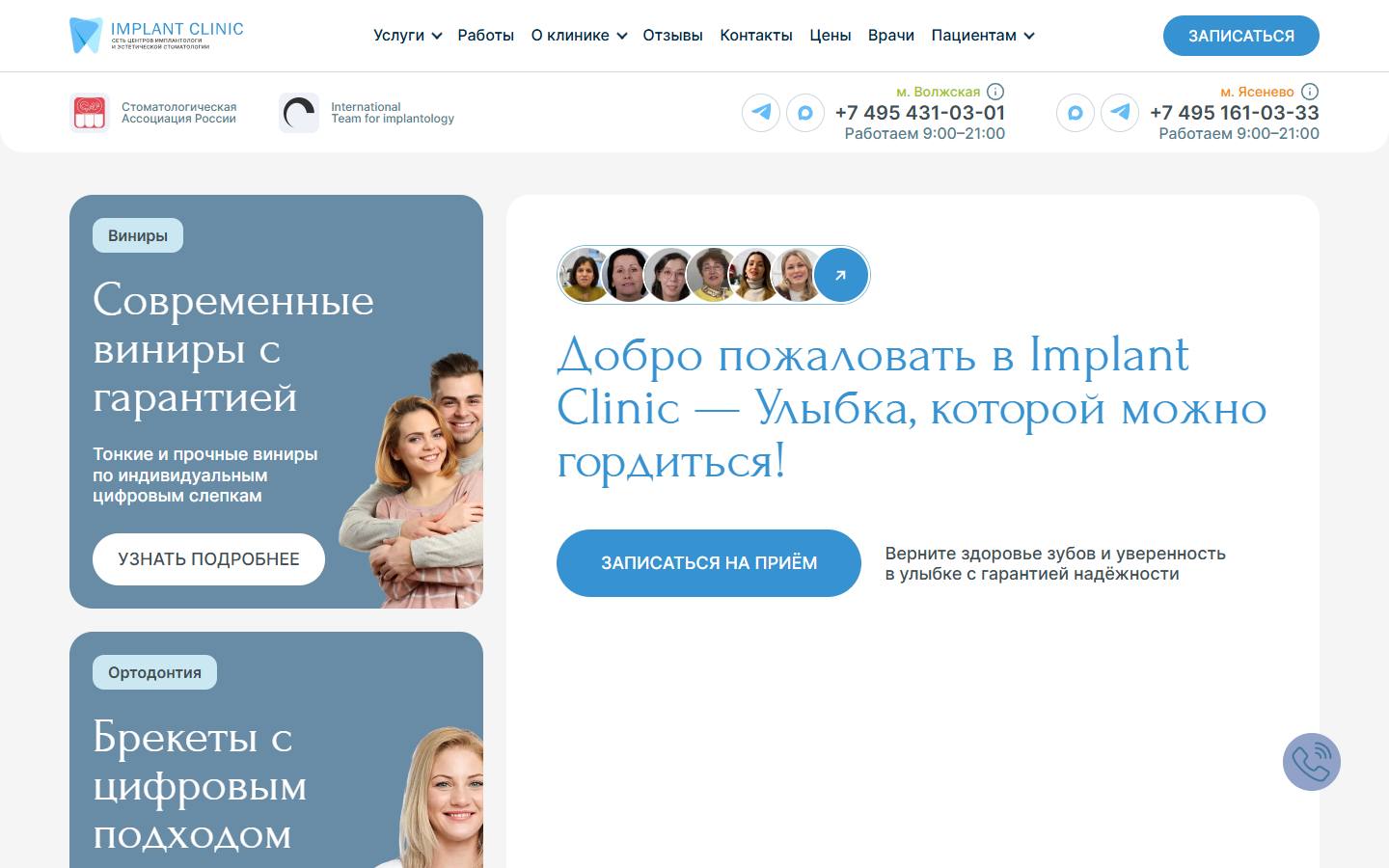Open messenger chat icon beside +7 495 431-03-01
1389x868 pixels.
805,113
